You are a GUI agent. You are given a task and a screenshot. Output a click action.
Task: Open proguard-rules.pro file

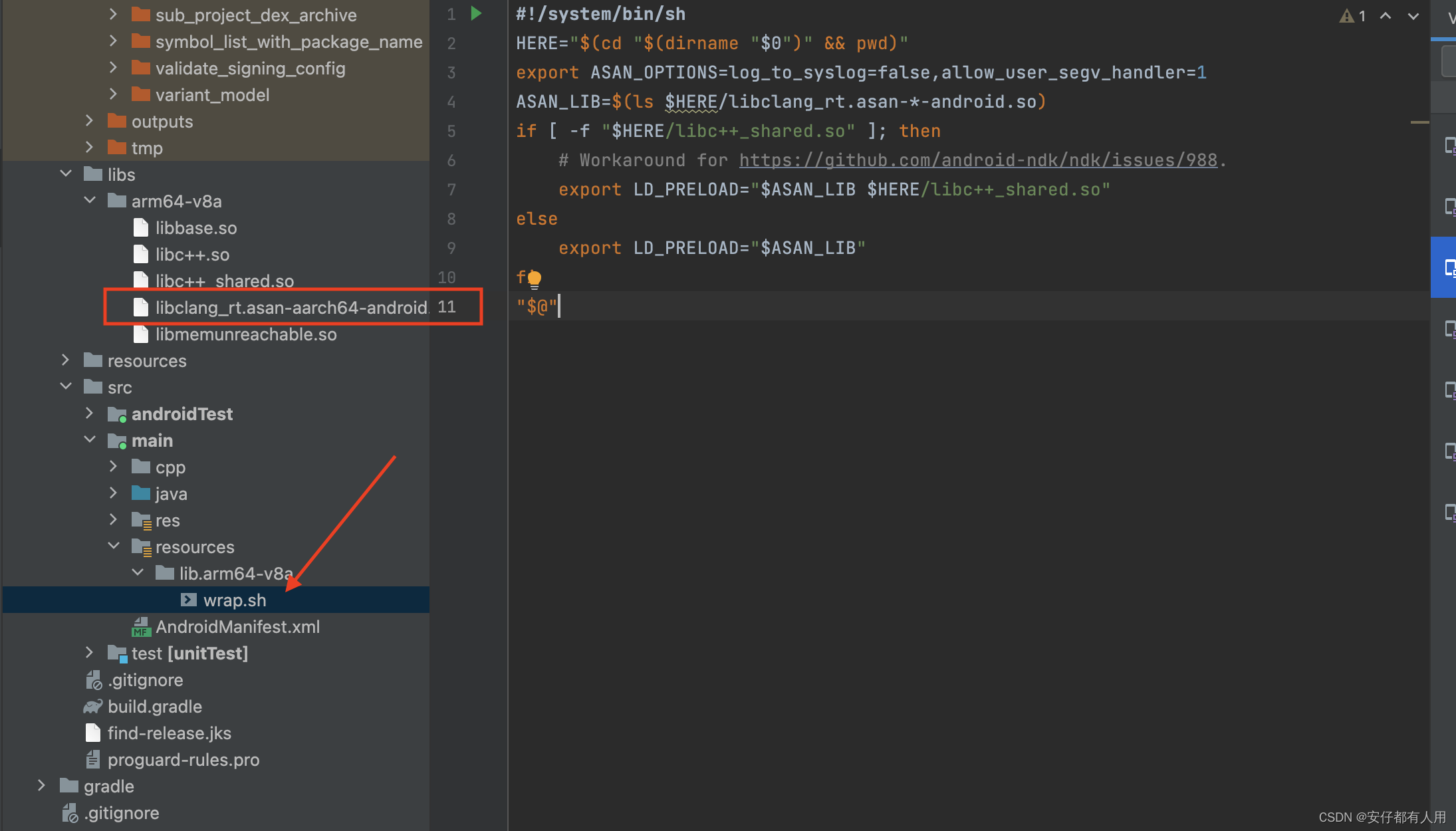[183, 760]
